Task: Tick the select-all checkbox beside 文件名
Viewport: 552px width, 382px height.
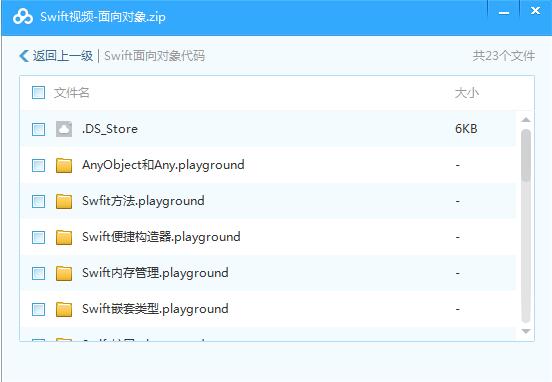Action: tap(38, 93)
